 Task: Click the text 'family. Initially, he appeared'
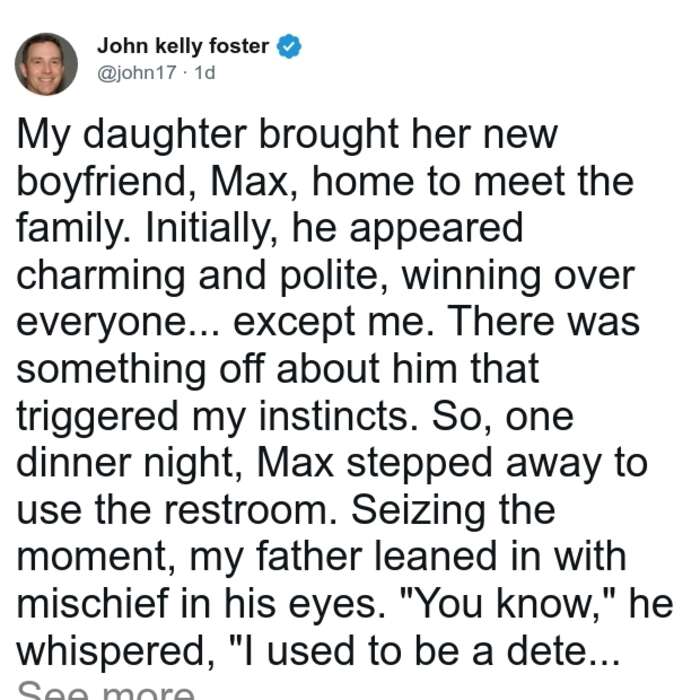click(x=270, y=229)
